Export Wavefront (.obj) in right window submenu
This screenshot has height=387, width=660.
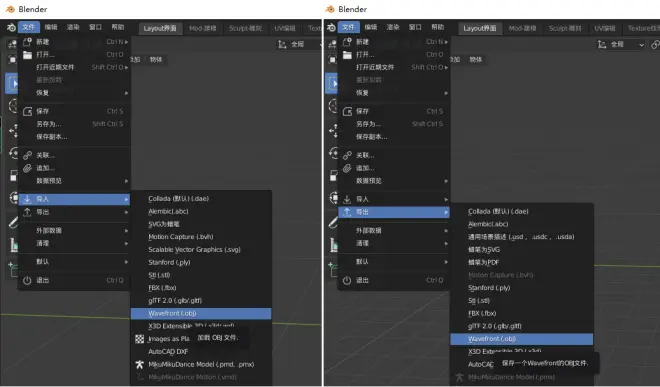coord(522,339)
